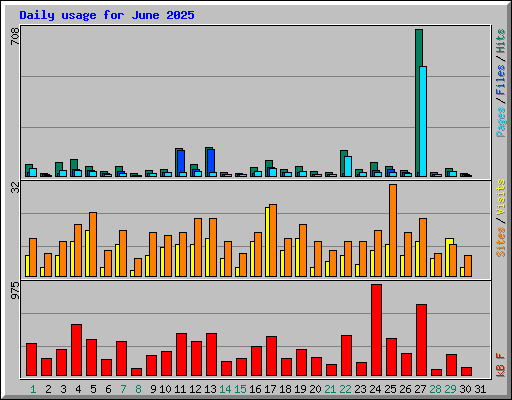512x400 pixels.
Task: Click the red "KB F" legend label
Action: click(x=501, y=365)
